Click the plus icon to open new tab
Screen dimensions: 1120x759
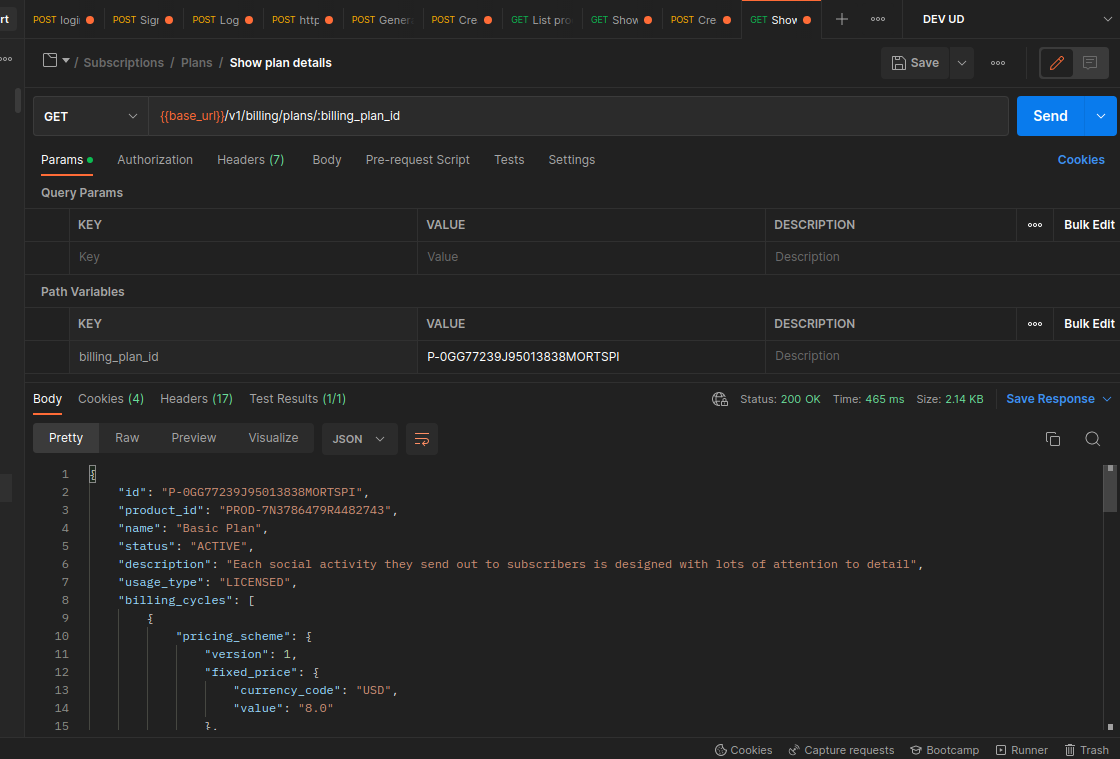pos(842,19)
